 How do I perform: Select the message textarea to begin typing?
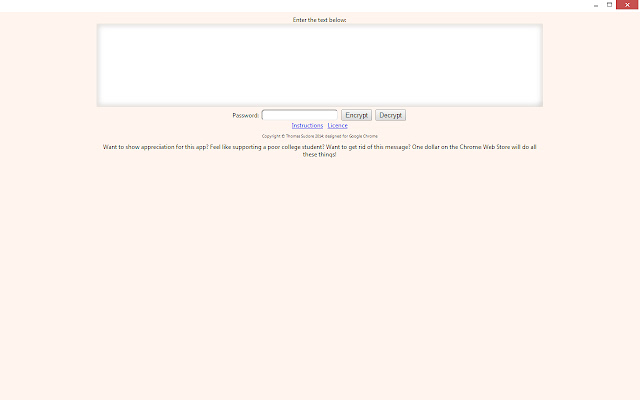coord(320,65)
